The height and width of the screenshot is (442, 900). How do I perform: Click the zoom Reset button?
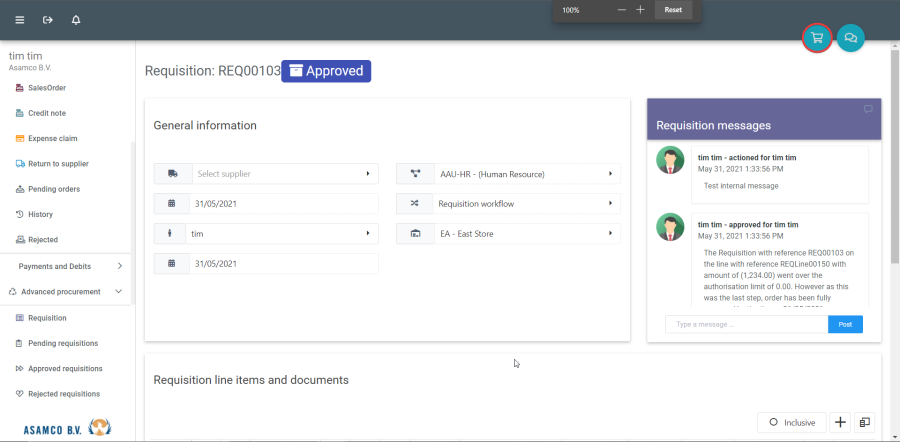(673, 10)
